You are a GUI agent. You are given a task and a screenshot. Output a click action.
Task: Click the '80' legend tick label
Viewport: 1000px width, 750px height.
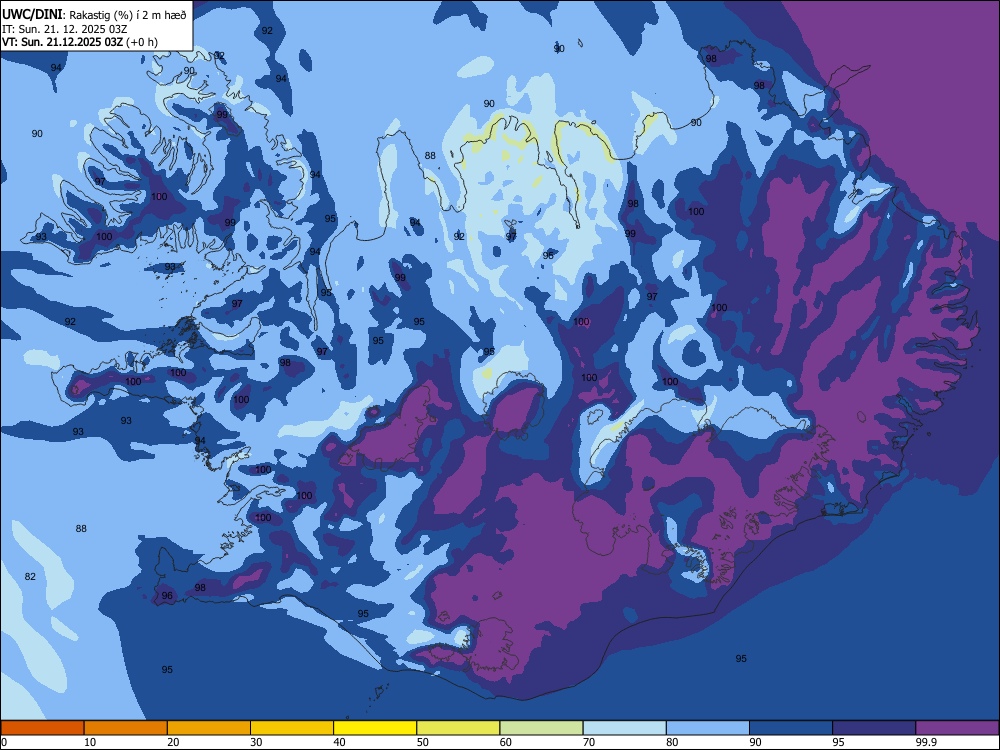(672, 742)
